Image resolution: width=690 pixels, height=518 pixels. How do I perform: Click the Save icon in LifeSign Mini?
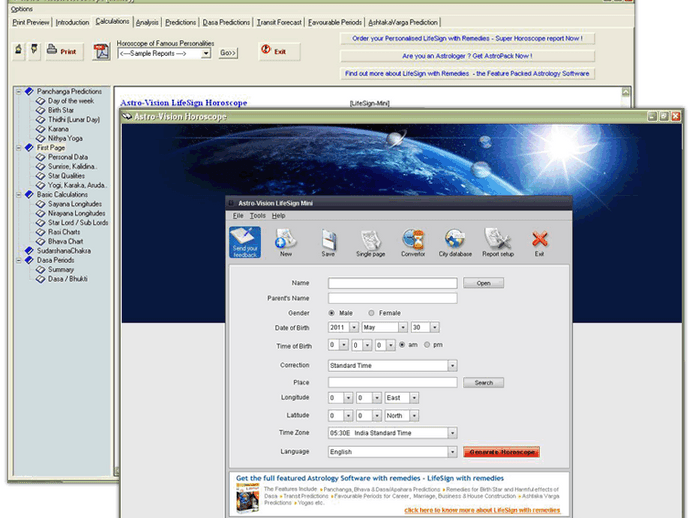[x=328, y=242]
